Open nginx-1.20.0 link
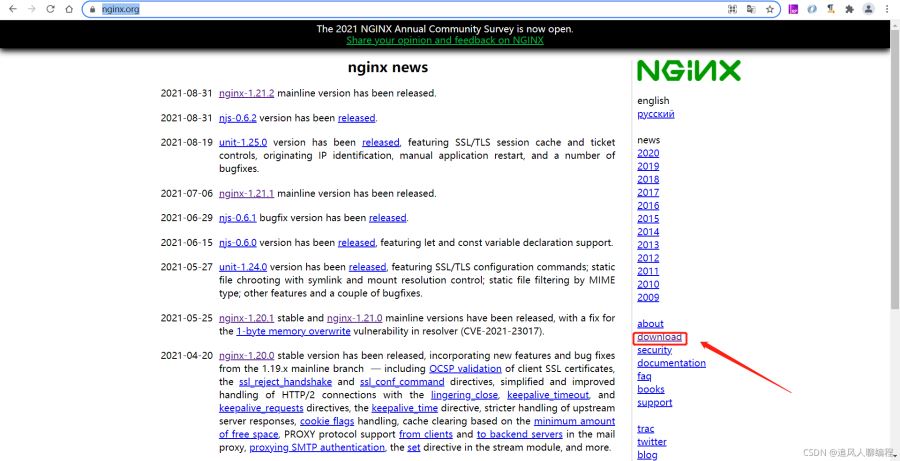The image size is (900, 461). coord(246,355)
